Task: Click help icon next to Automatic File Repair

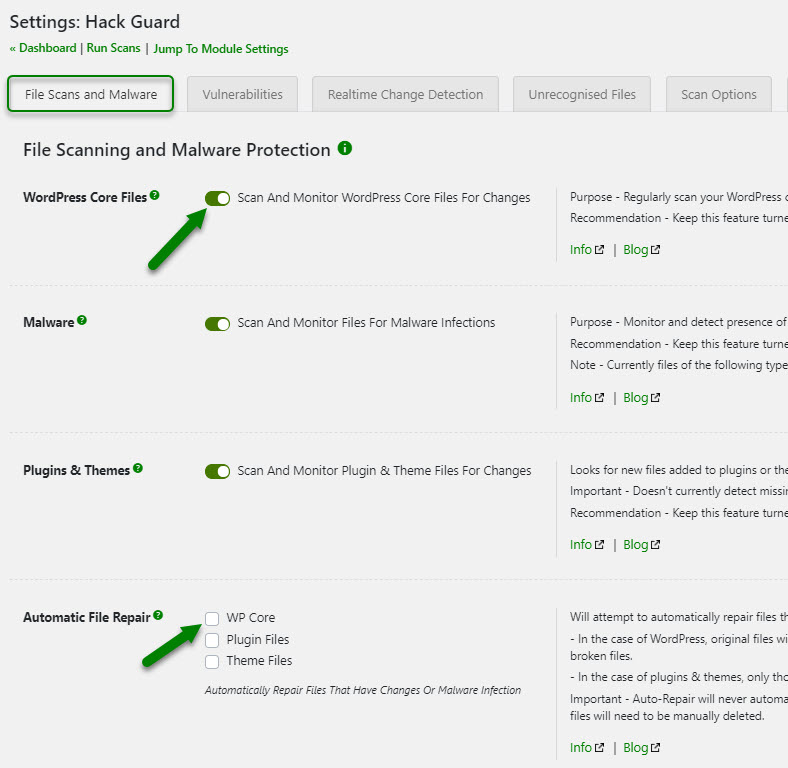Action: pos(158,615)
